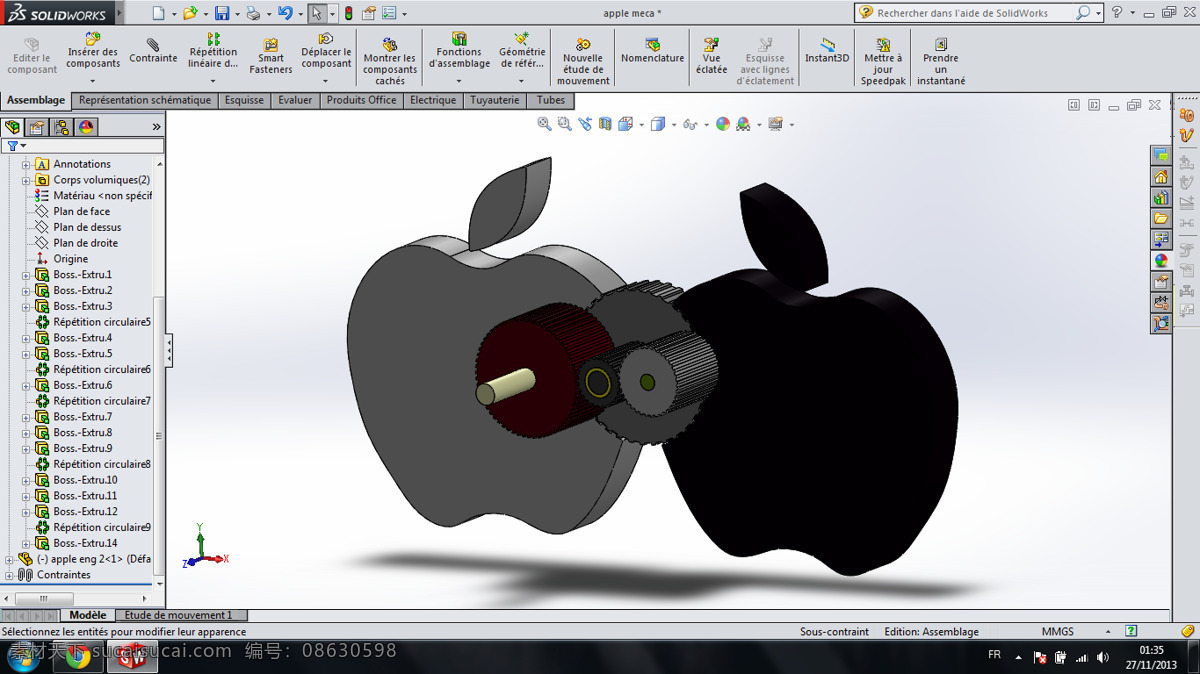Open the Insérer des composants dropdown arrow
Viewport: 1200px width, 674px height.
(x=92, y=81)
